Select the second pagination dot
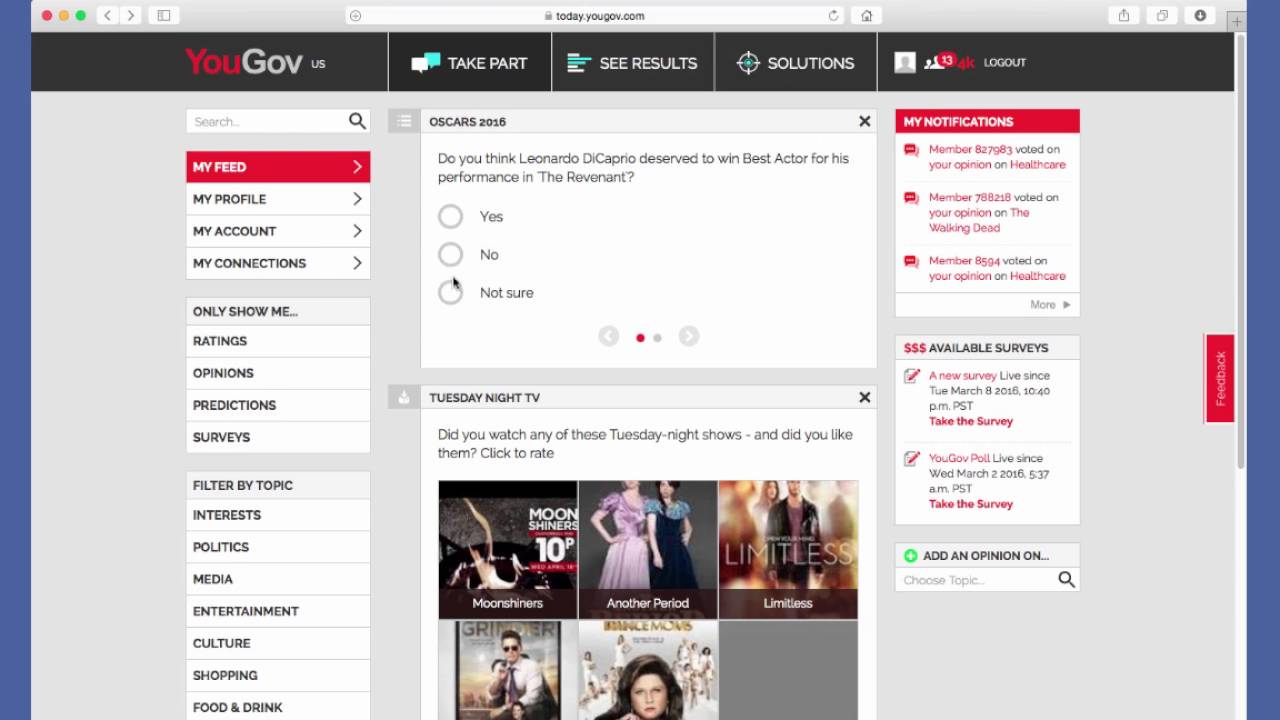Viewport: 1280px width, 720px height. click(x=657, y=338)
